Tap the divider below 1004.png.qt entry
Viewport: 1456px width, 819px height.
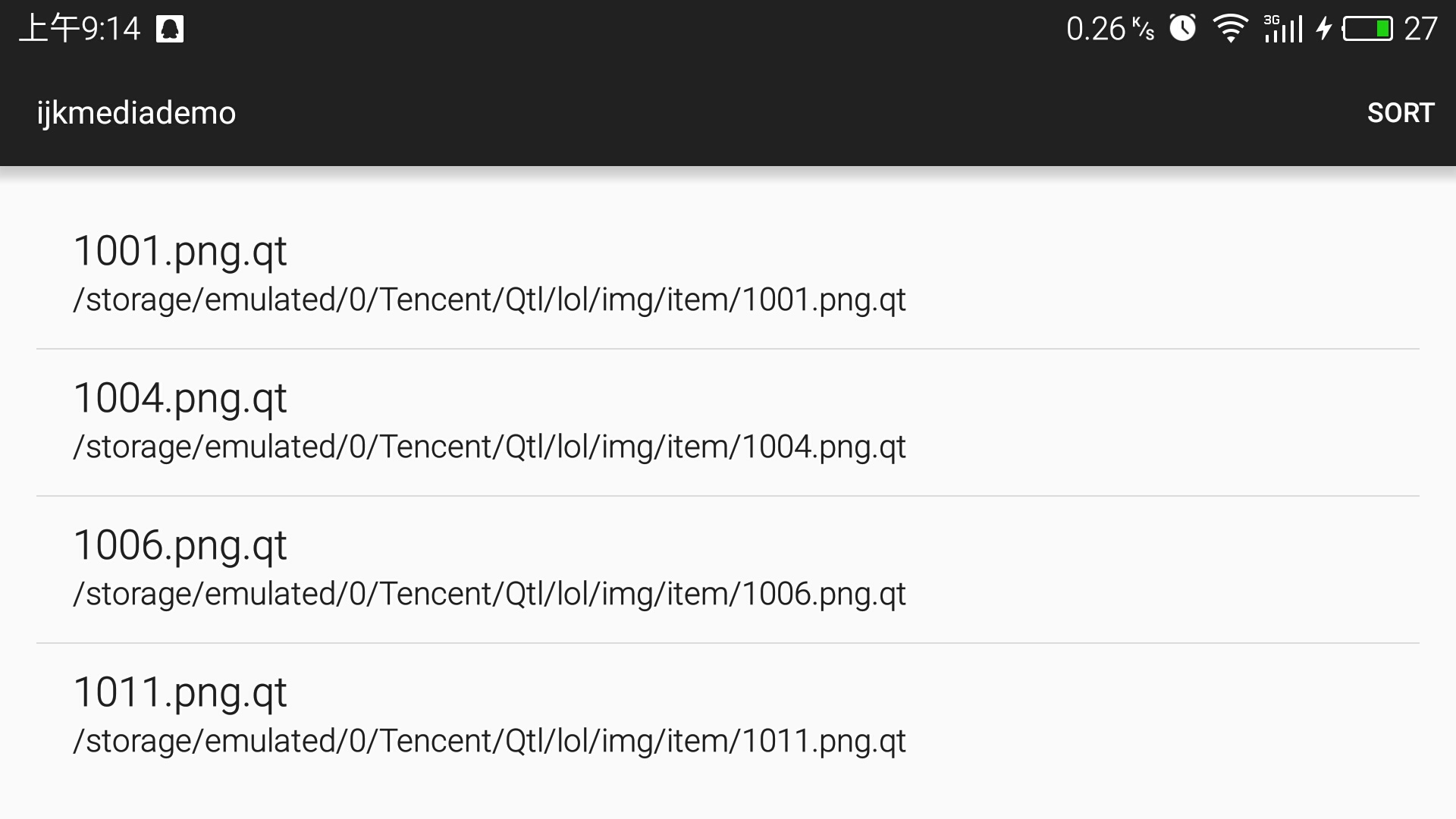tap(728, 496)
